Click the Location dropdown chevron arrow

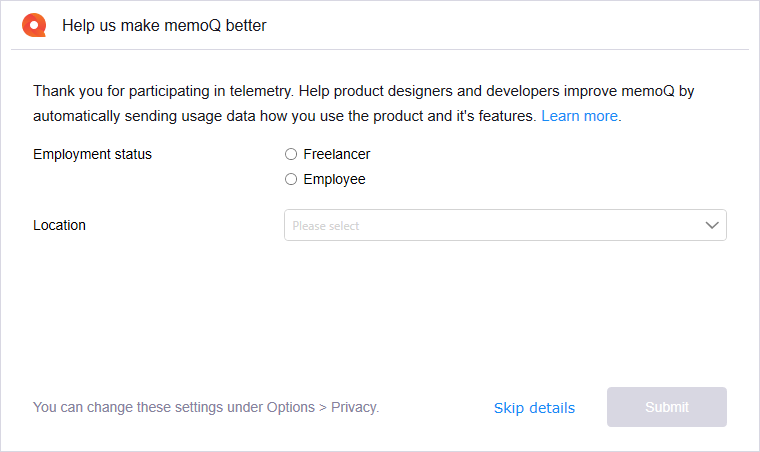tap(712, 225)
